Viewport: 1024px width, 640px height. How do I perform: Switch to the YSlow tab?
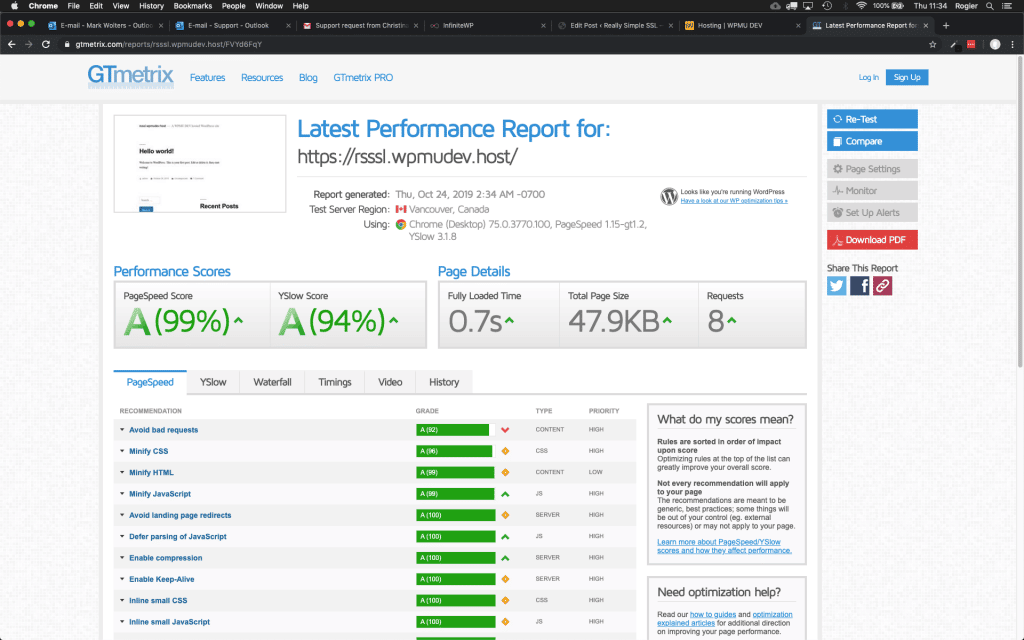213,382
